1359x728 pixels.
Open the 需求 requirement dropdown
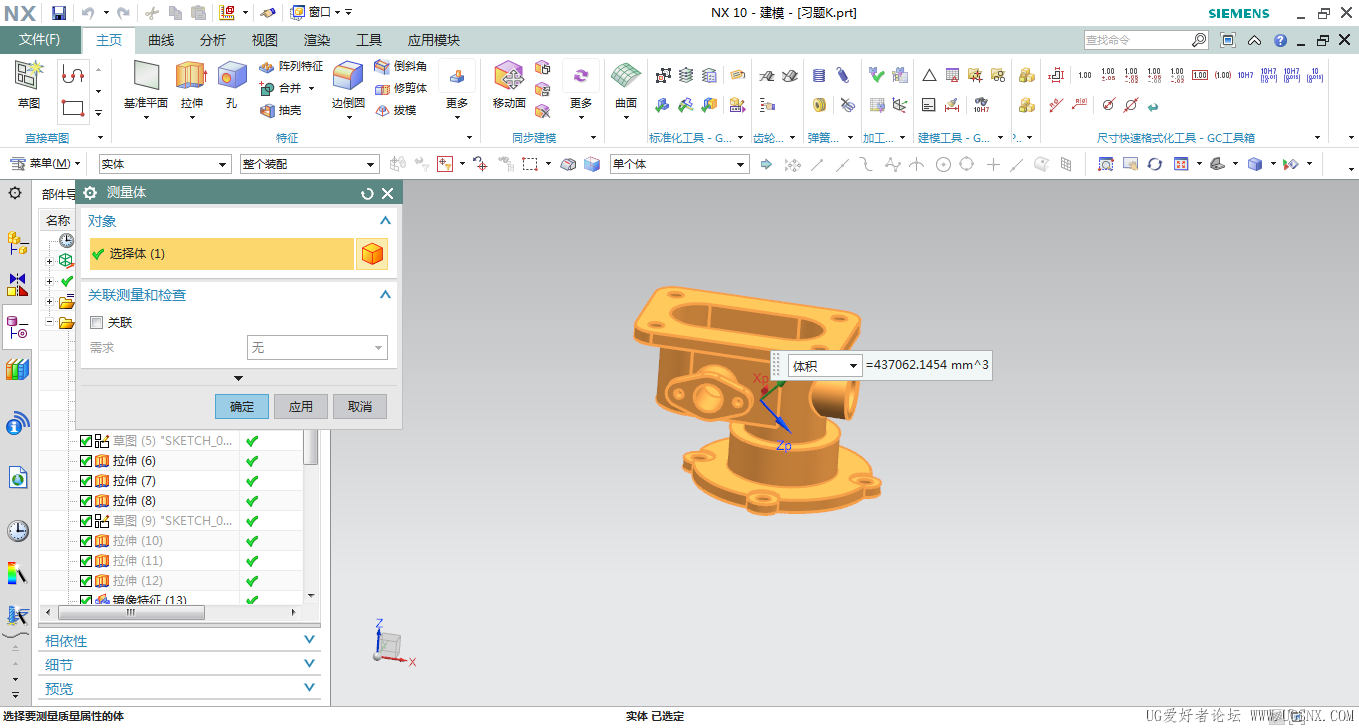pyautogui.click(x=317, y=347)
